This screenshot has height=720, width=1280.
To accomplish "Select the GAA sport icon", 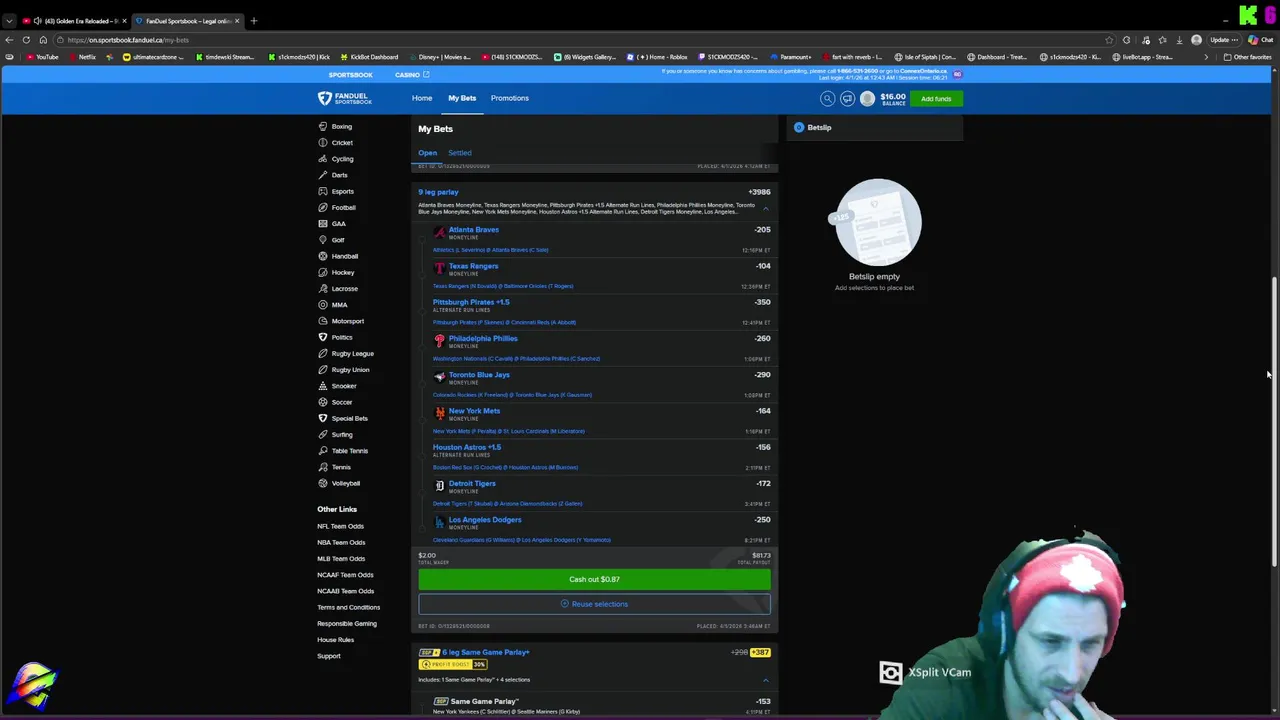I will point(322,224).
